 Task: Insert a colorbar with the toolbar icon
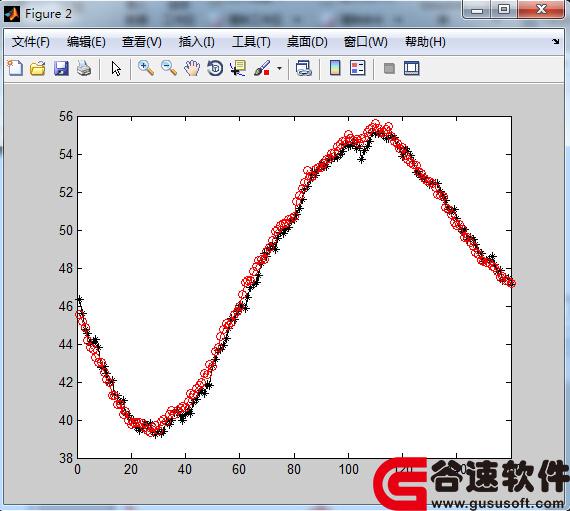335,68
